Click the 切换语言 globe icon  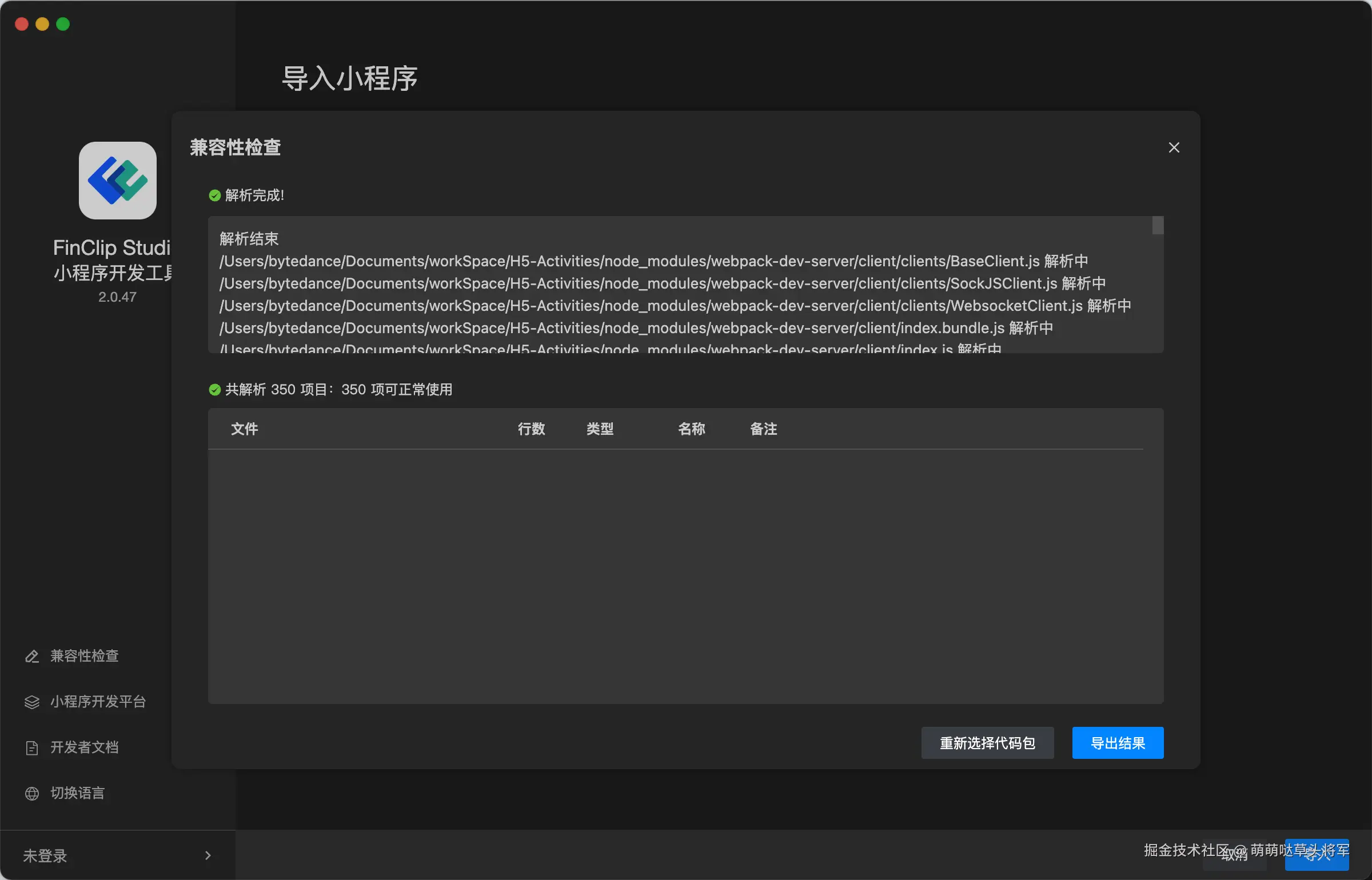click(33, 793)
